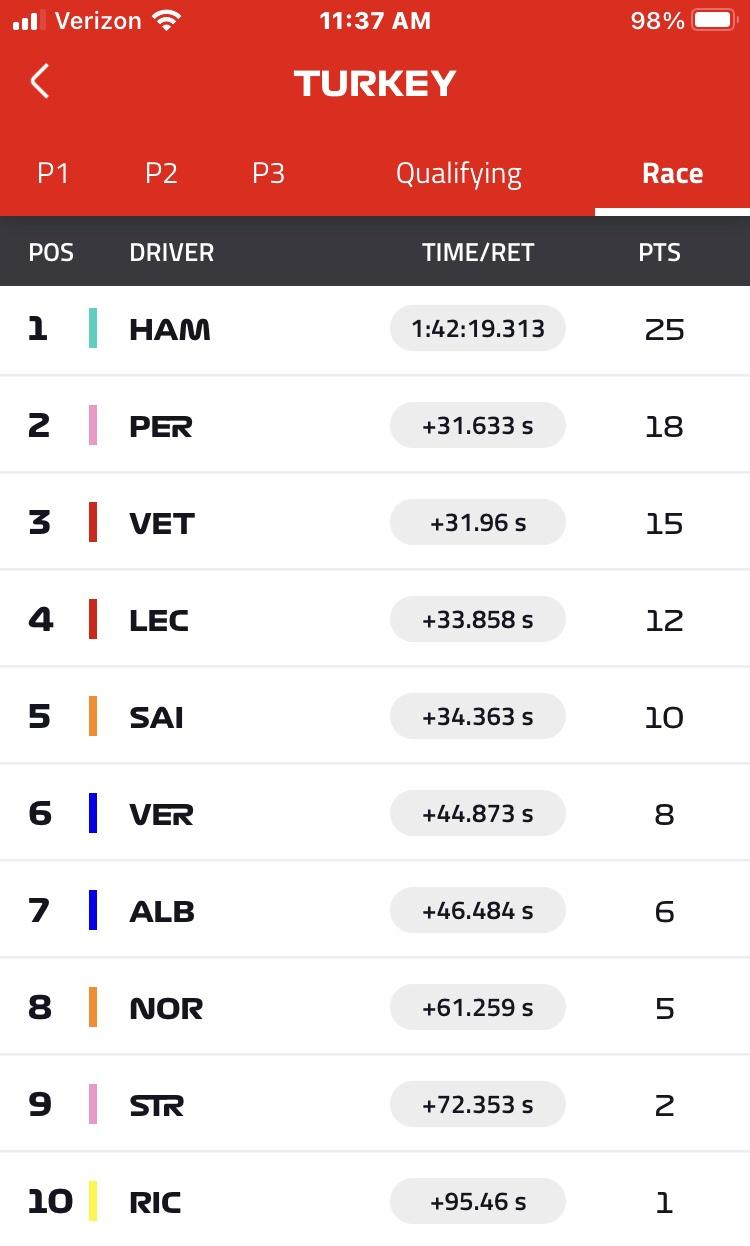
Task: Tap VET's +31.96 s time pill
Action: point(478,523)
